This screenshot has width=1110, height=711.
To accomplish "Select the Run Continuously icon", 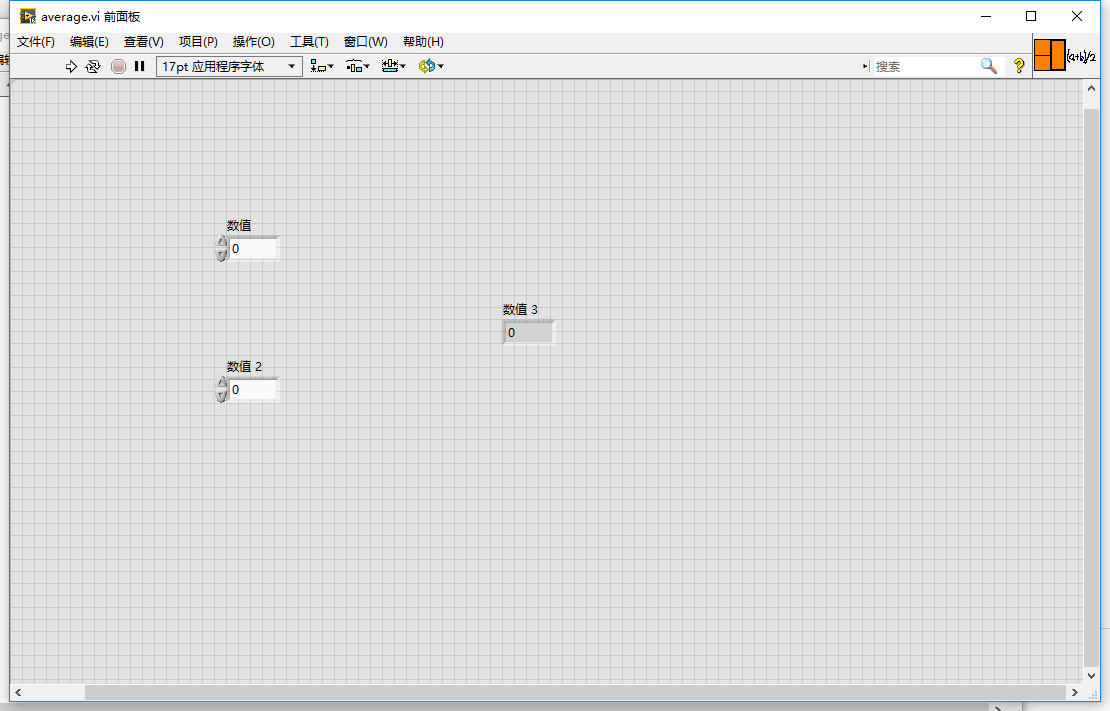I will point(93,66).
